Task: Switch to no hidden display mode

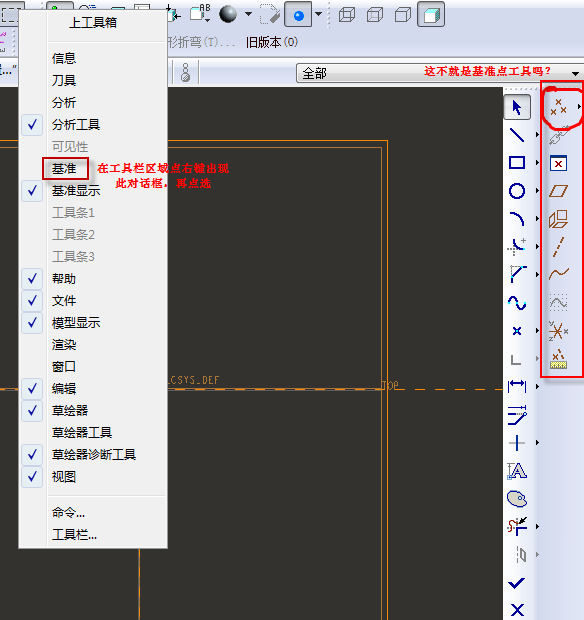Action: (403, 15)
